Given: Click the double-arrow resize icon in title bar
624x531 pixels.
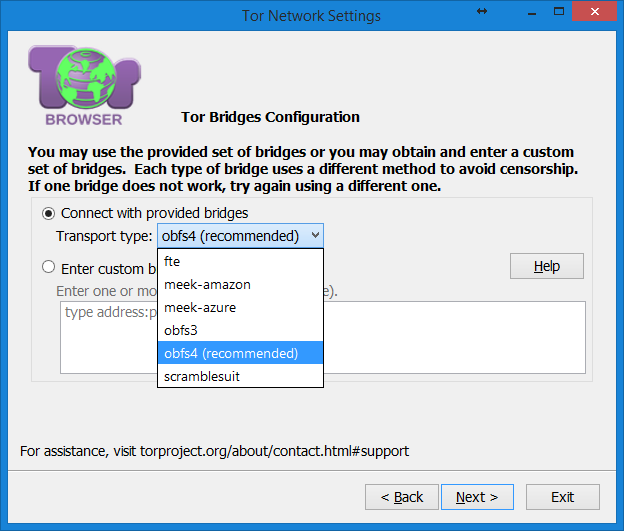Looking at the screenshot, I should (x=482, y=12).
